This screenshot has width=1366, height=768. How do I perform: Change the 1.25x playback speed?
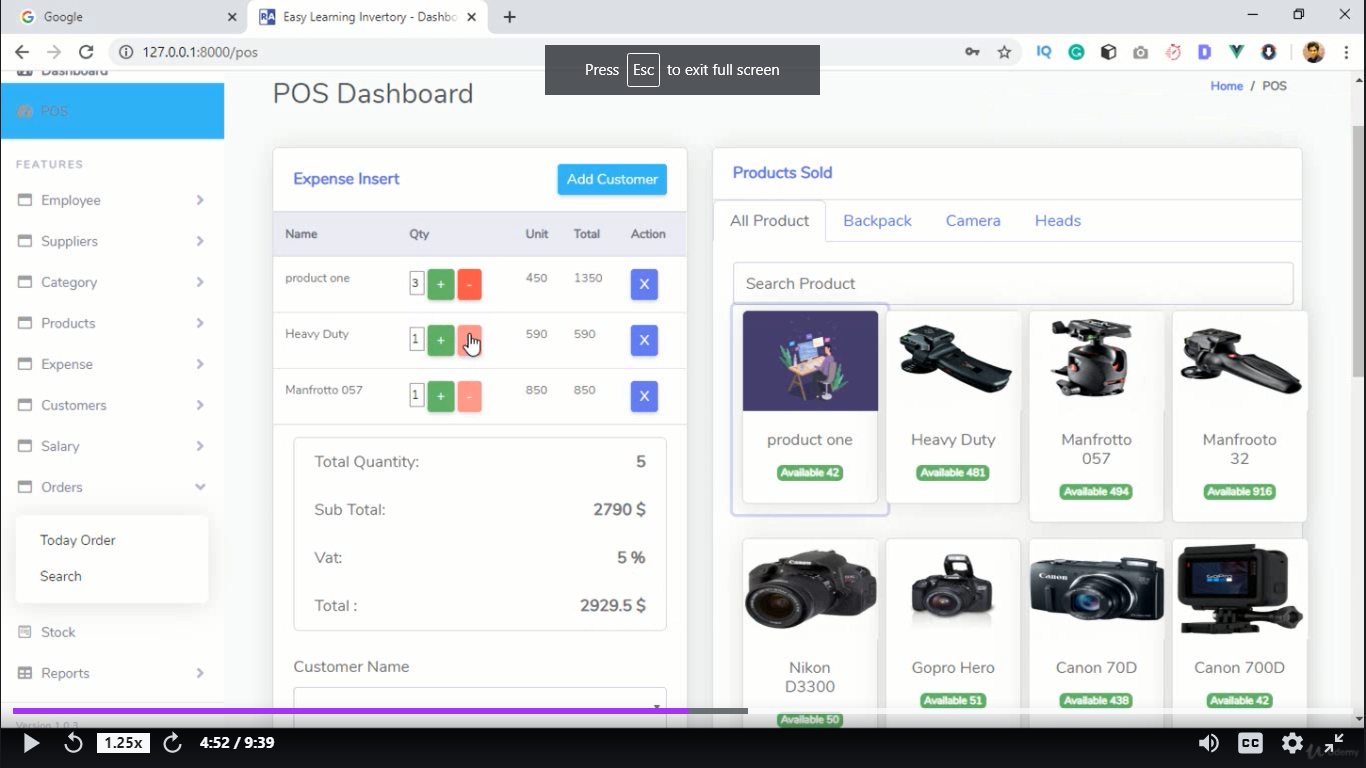click(123, 743)
